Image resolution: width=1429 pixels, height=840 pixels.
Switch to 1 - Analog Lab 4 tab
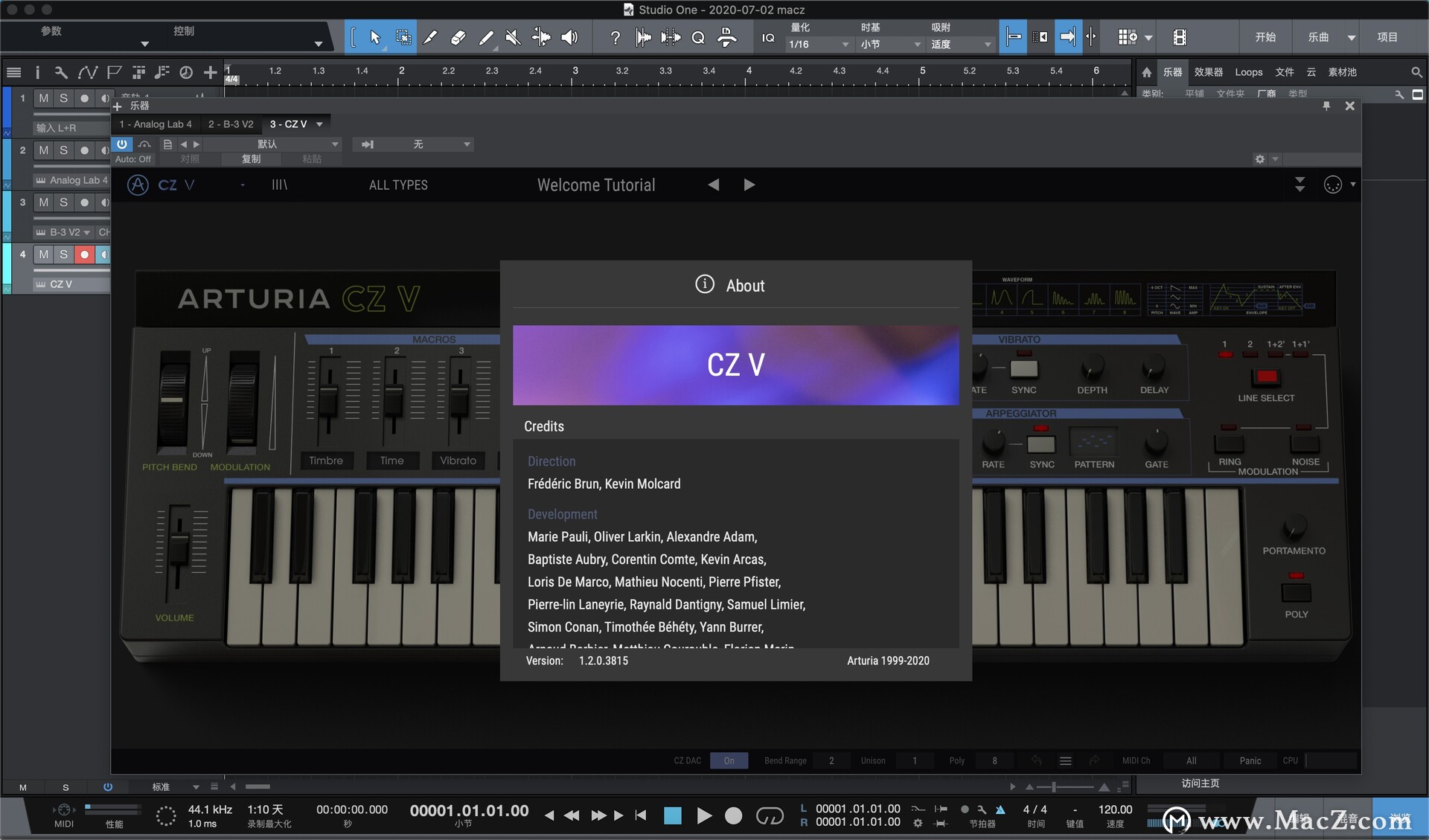pyautogui.click(x=156, y=124)
